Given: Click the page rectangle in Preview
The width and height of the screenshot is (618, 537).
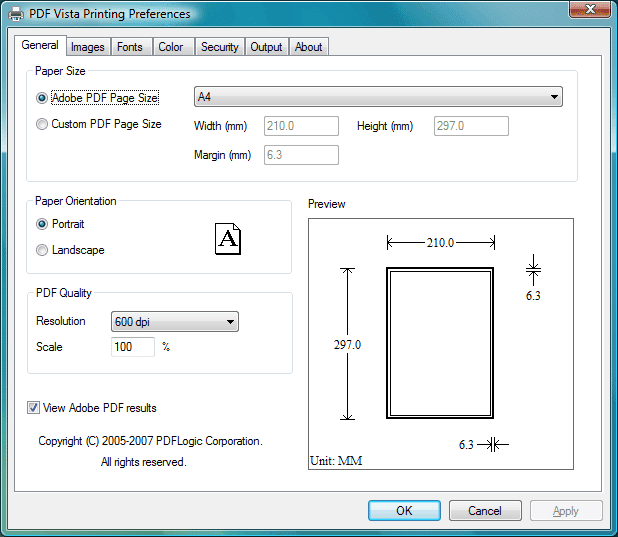Looking at the screenshot, I should 440,343.
